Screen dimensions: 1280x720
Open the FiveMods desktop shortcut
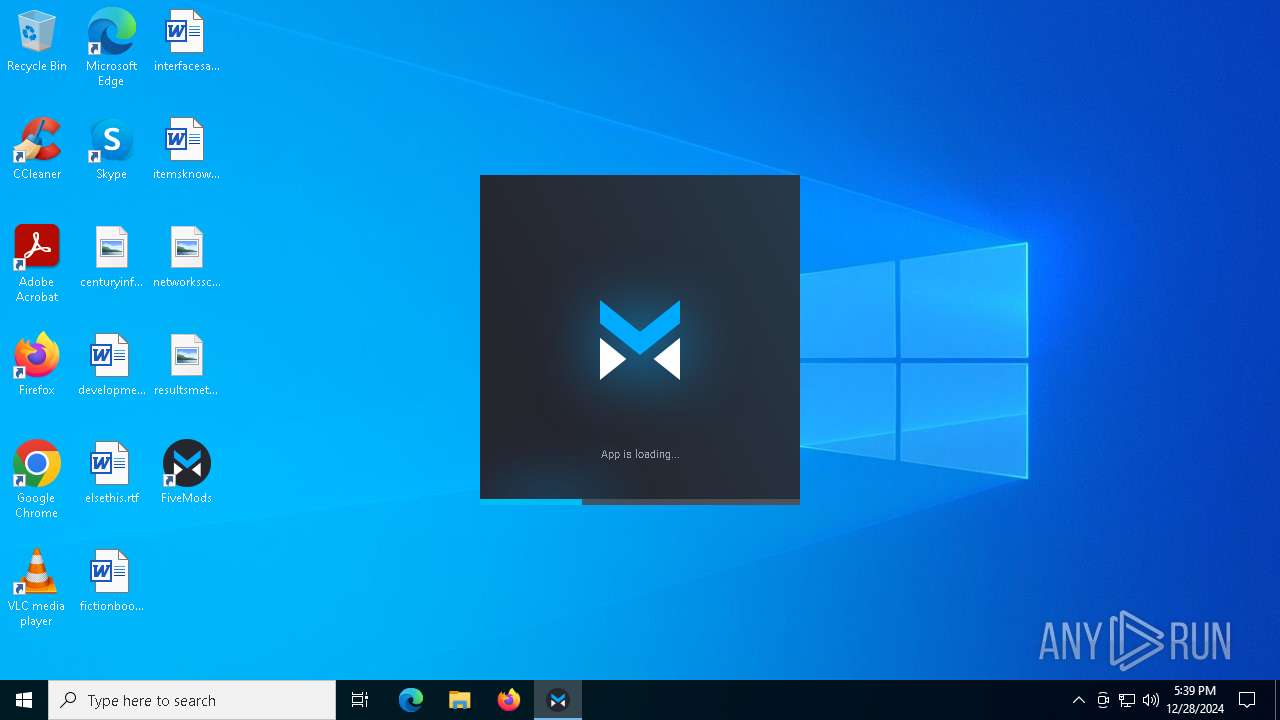pyautogui.click(x=186, y=474)
